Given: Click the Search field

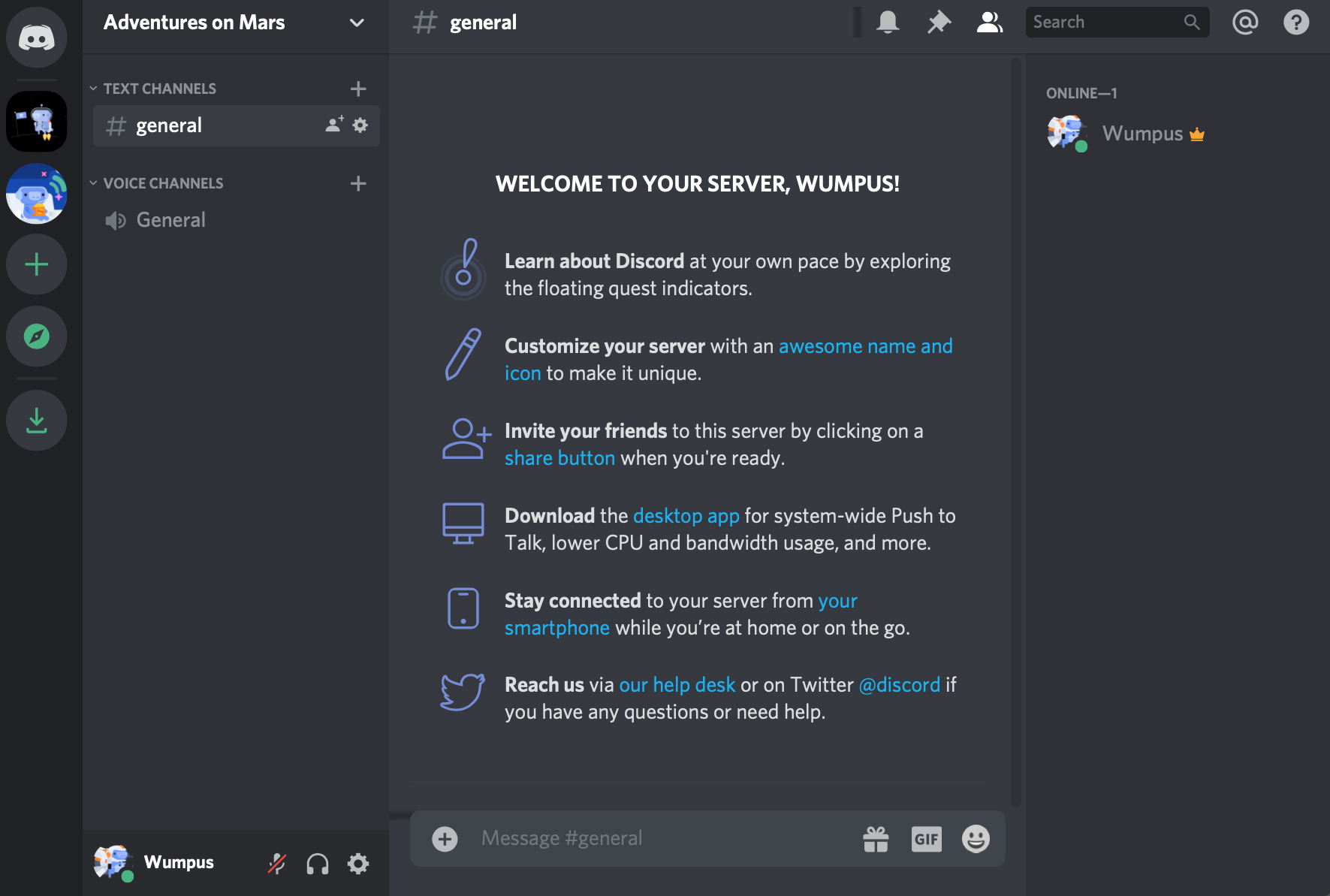Looking at the screenshot, I should click(1117, 23).
